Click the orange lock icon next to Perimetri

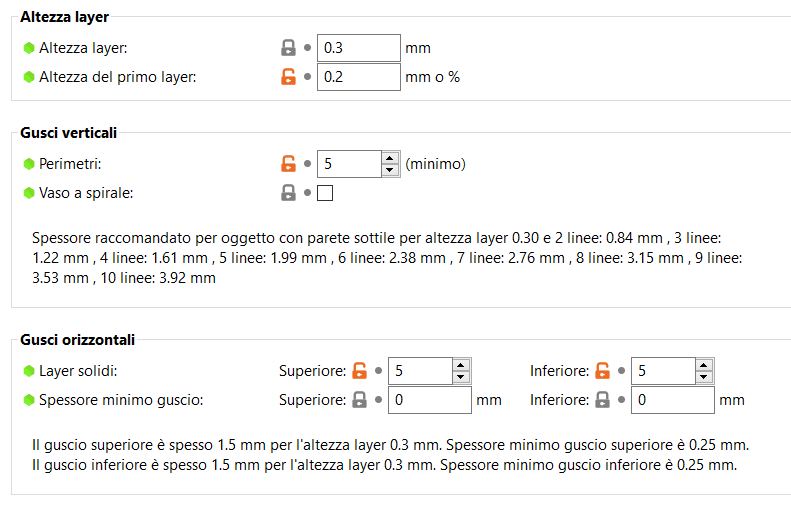coord(288,164)
